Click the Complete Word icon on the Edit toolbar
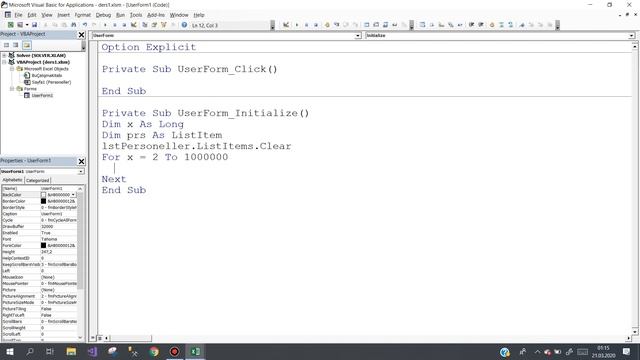 pos(460,25)
